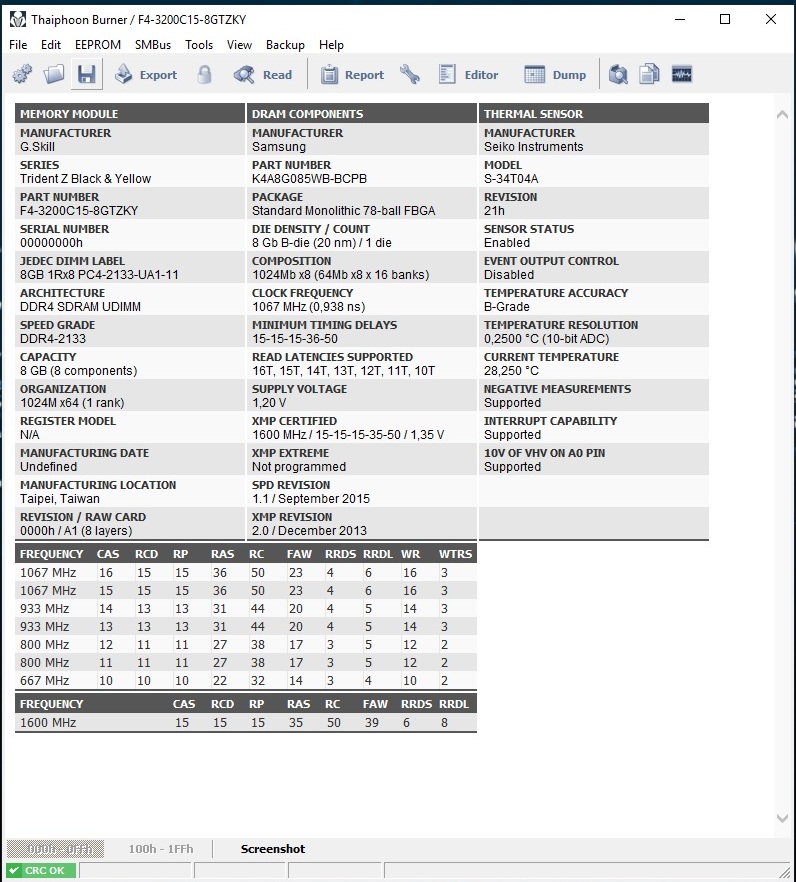The height and width of the screenshot is (882, 796).
Task: Click the open folder icon in toolbar
Action: (54, 74)
